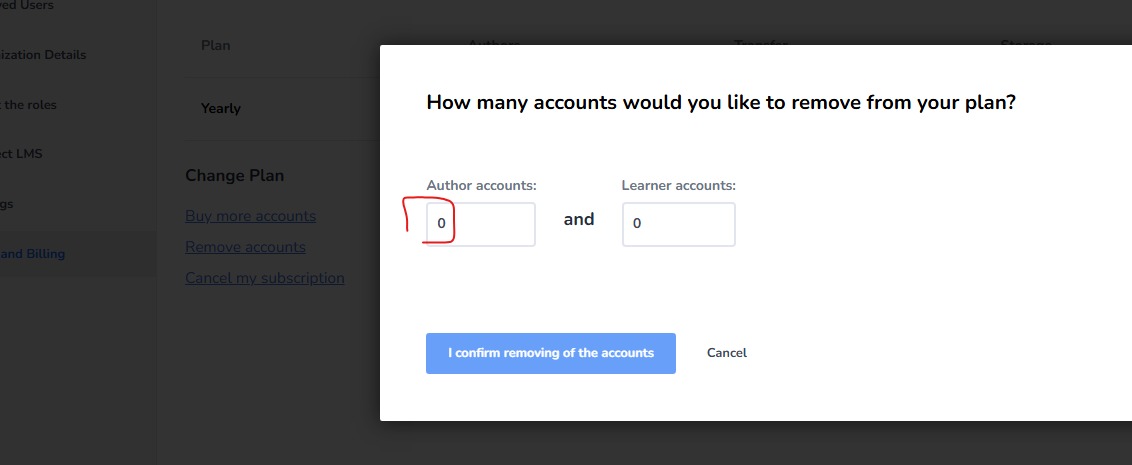
Task: Click the Change Plan heading
Action: 235,175
